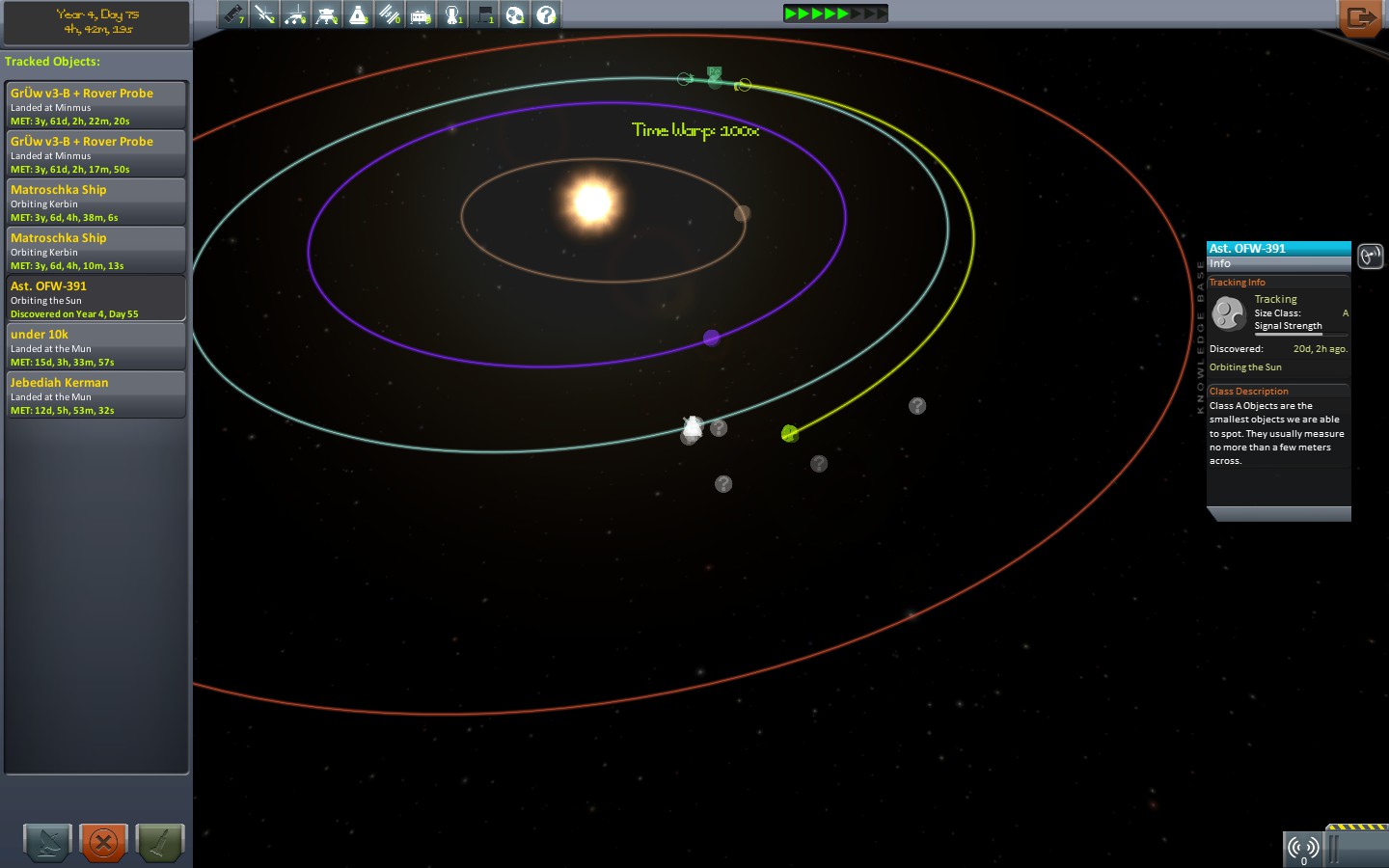The height and width of the screenshot is (868, 1389).
Task: Click the green Fly vessel button
Action: [x=159, y=842]
